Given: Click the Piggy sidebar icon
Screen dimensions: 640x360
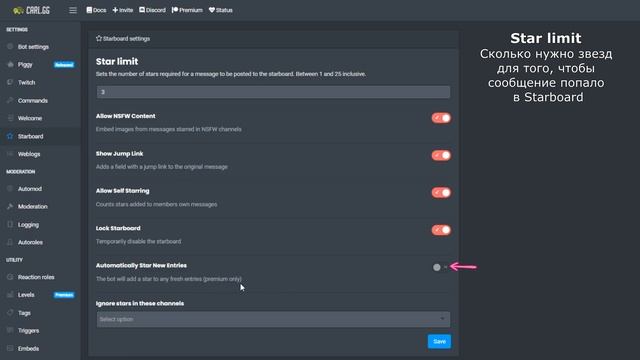Looking at the screenshot, I should (10, 64).
